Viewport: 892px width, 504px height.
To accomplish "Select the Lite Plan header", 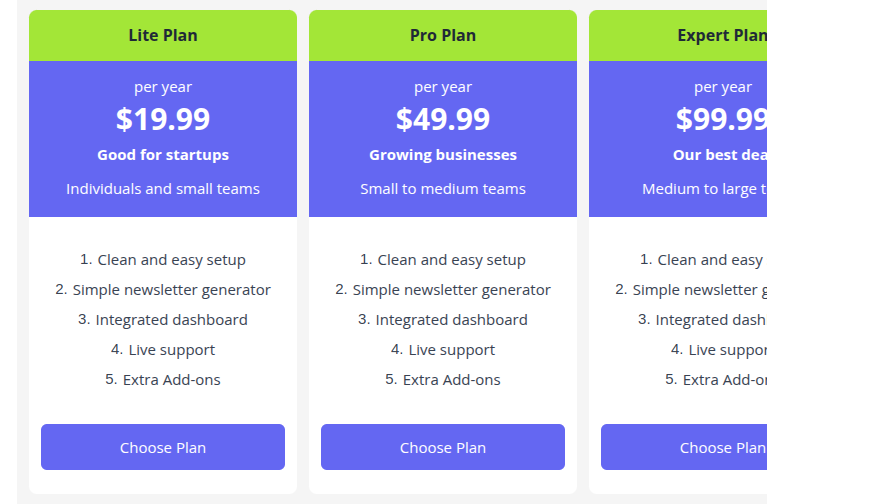I will point(163,35).
